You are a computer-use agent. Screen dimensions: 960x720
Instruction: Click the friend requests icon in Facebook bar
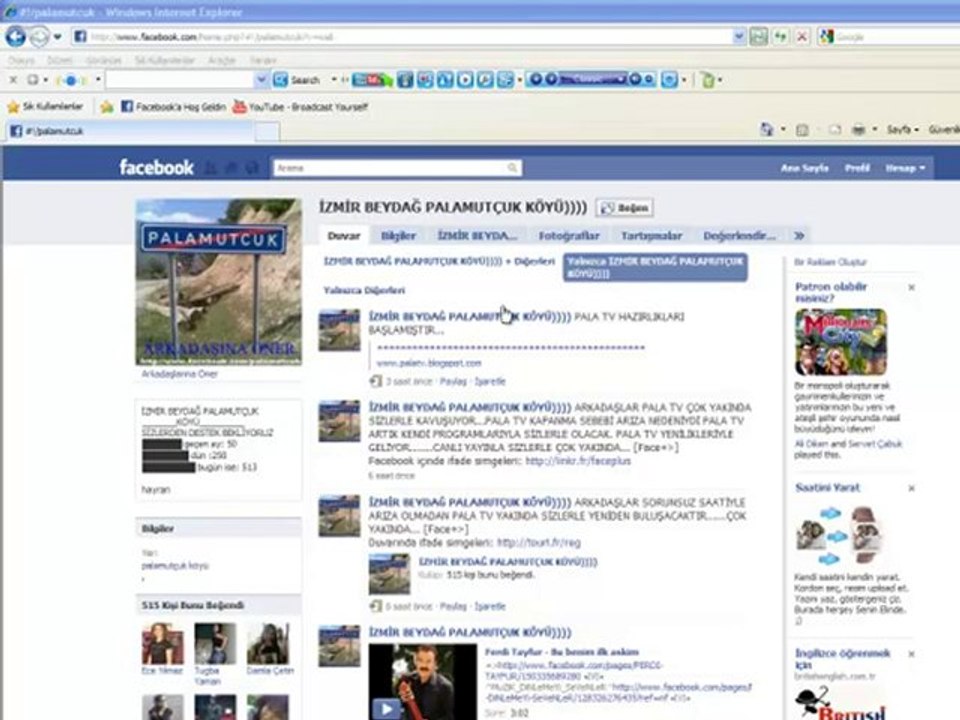tap(211, 168)
